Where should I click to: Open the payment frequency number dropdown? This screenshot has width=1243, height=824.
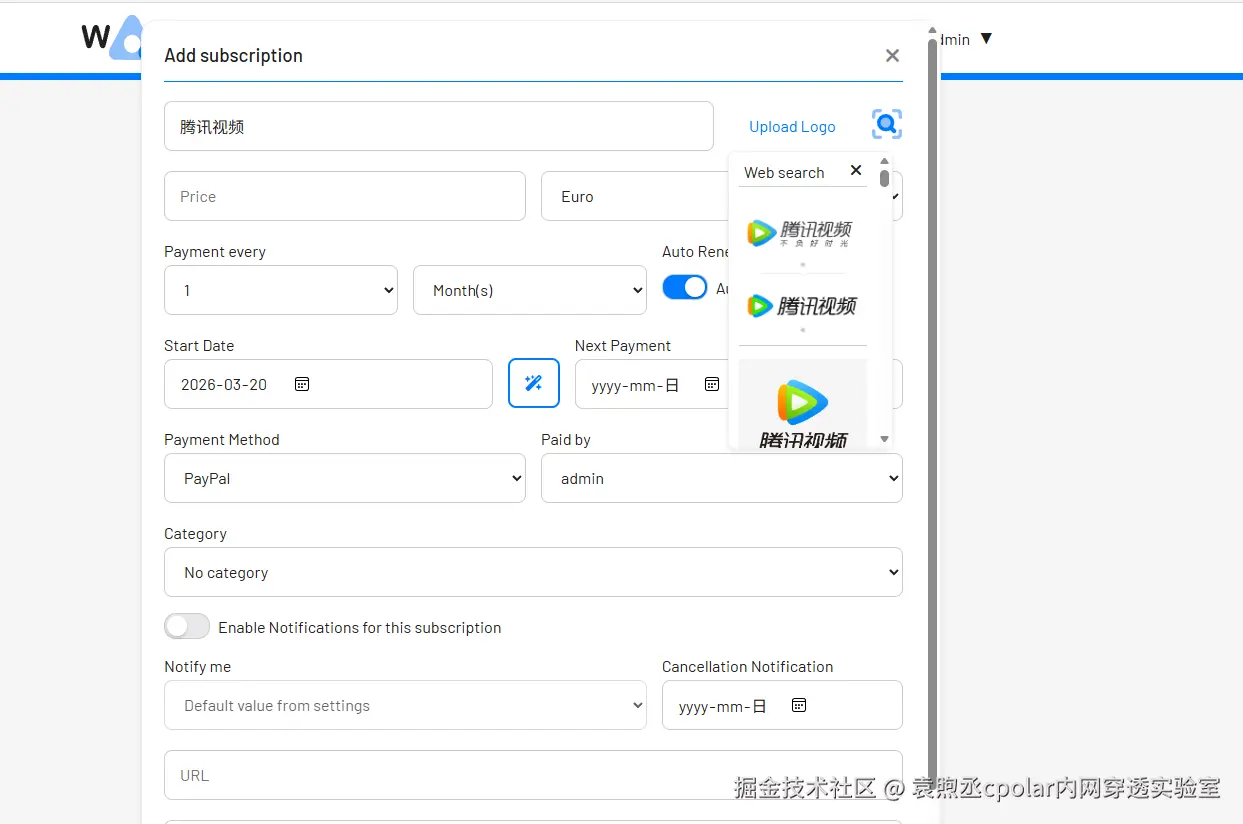(281, 290)
